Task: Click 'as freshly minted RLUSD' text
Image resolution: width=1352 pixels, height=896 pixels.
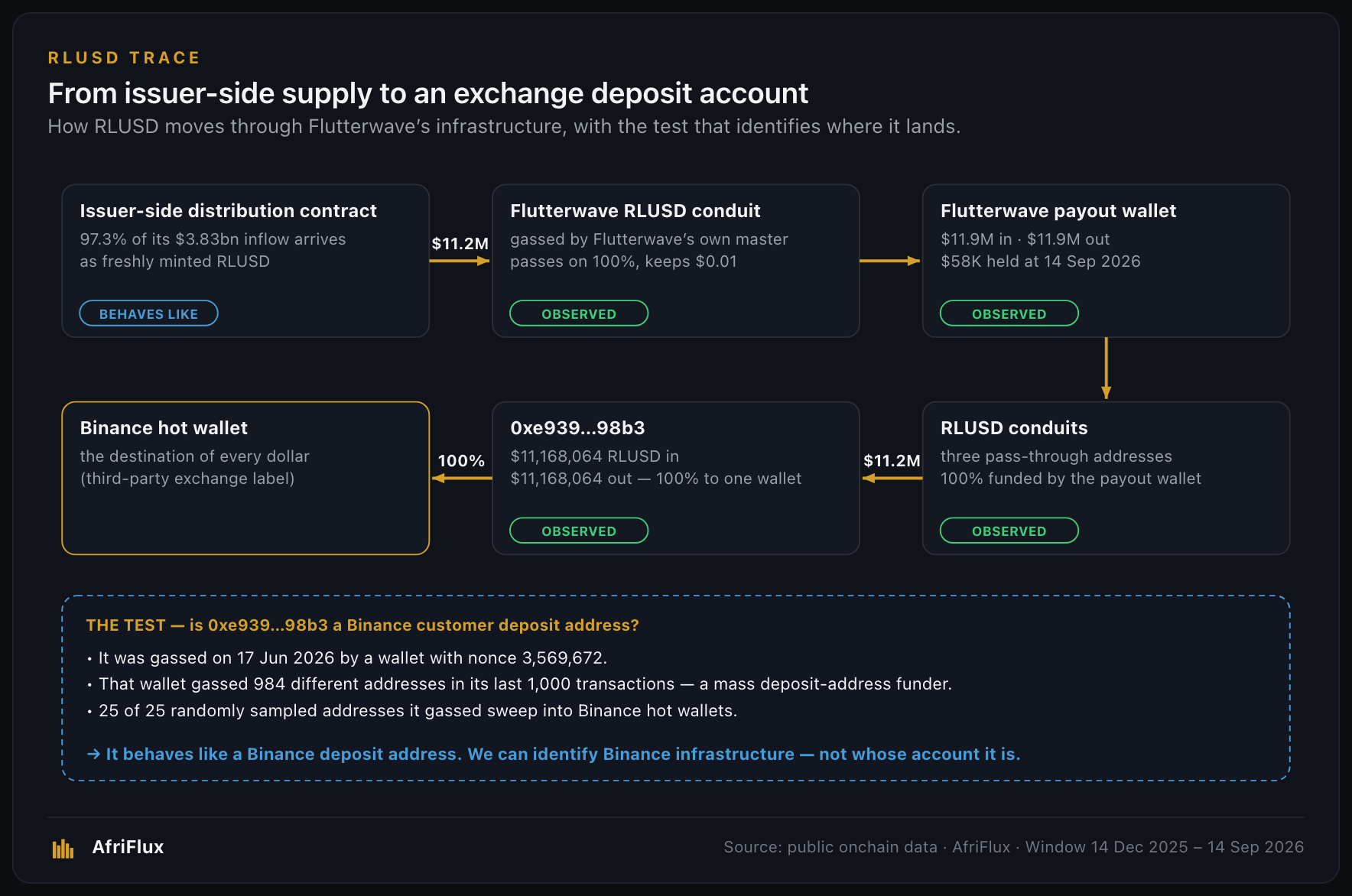Action: [174, 261]
